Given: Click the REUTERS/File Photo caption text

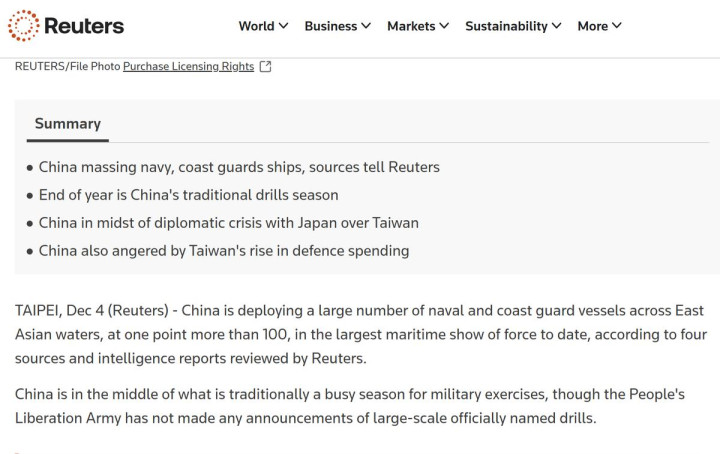Looking at the screenshot, I should 68,67.
